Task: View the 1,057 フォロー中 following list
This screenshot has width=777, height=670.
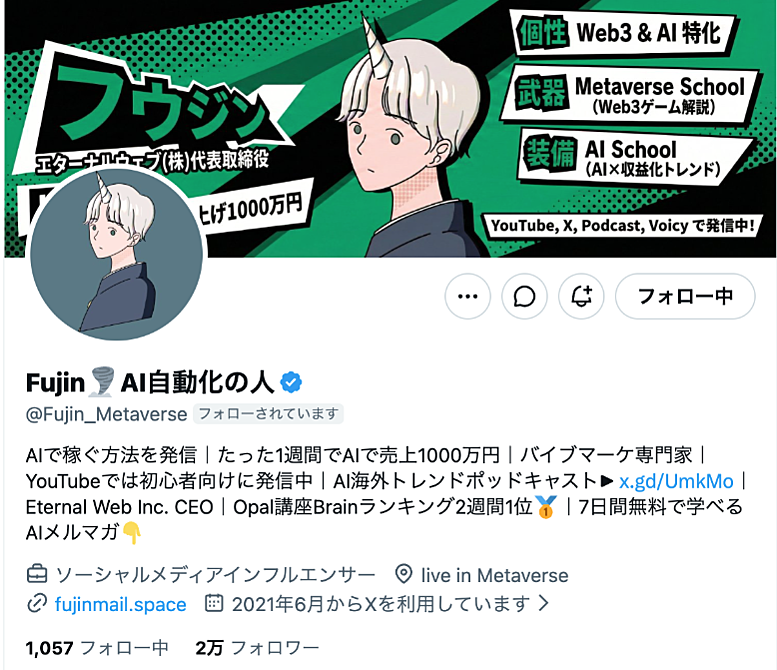Action: [97, 648]
